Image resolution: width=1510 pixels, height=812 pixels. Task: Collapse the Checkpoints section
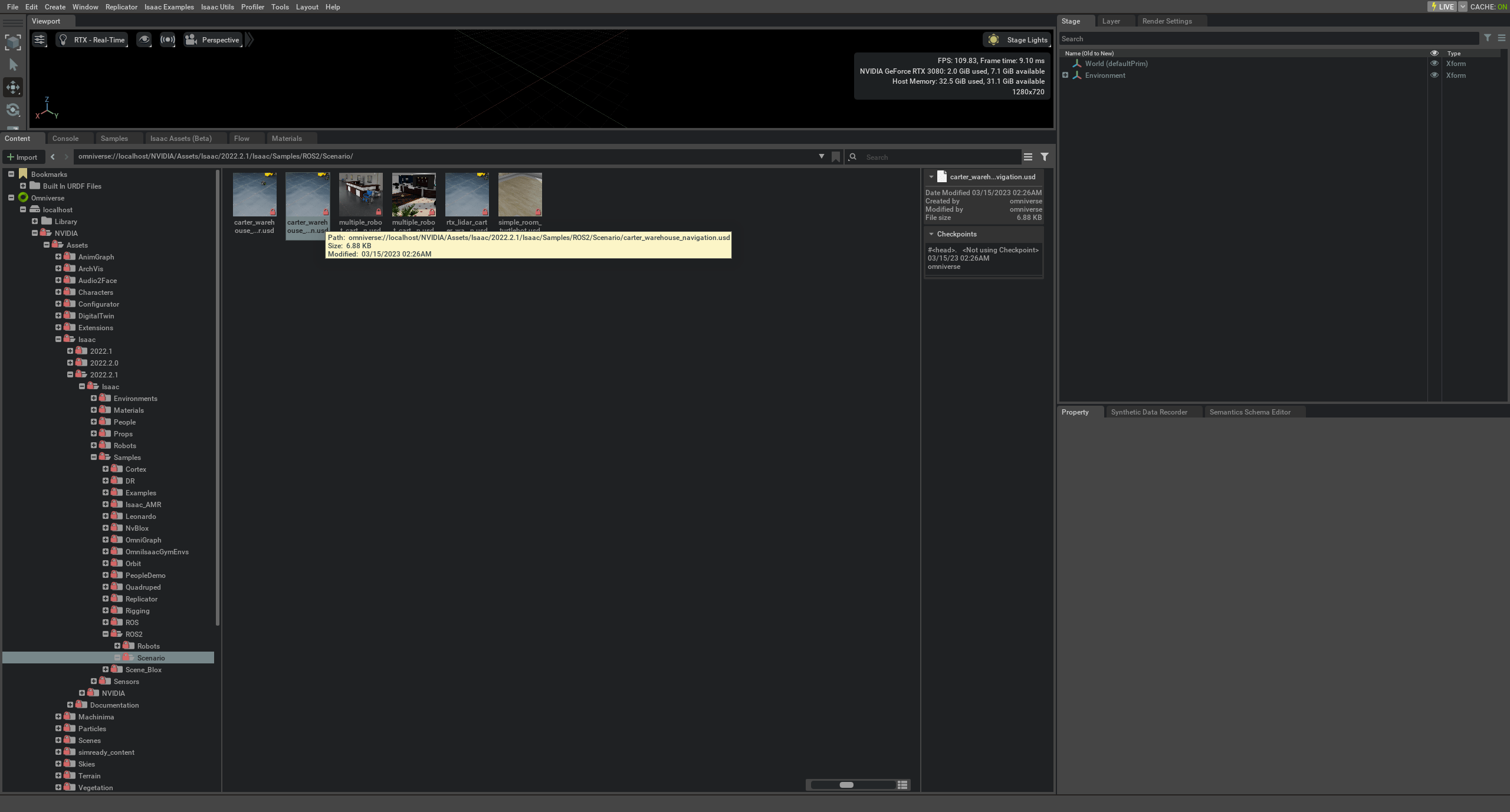click(931, 234)
